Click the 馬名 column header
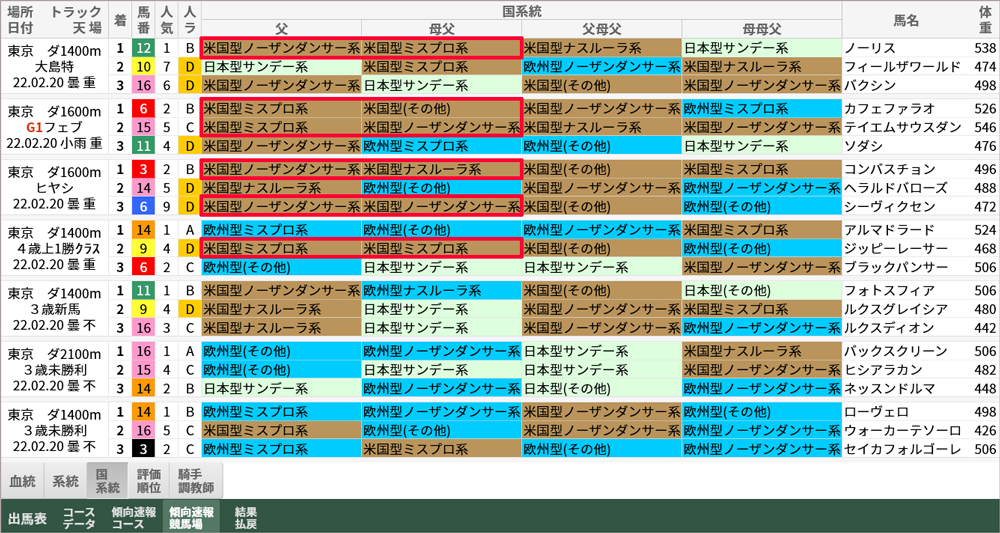The width and height of the screenshot is (1000, 533). point(906,20)
